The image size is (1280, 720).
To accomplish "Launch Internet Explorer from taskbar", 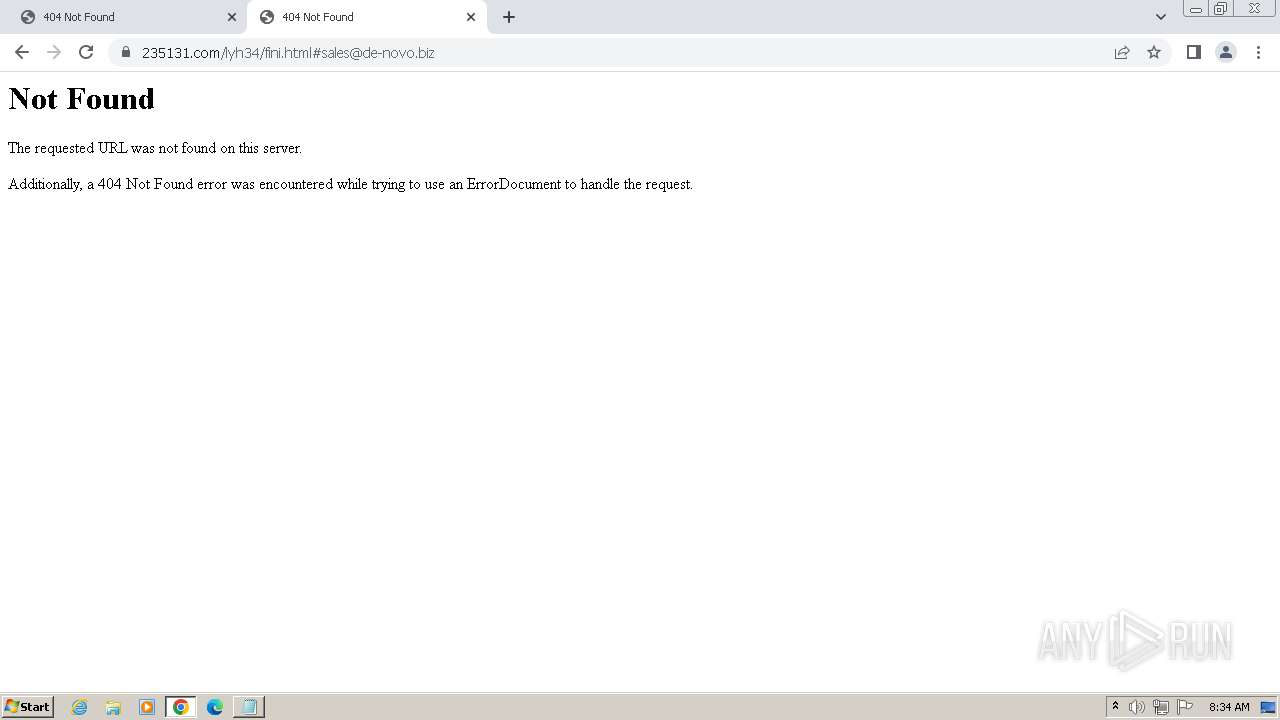I will [80, 707].
